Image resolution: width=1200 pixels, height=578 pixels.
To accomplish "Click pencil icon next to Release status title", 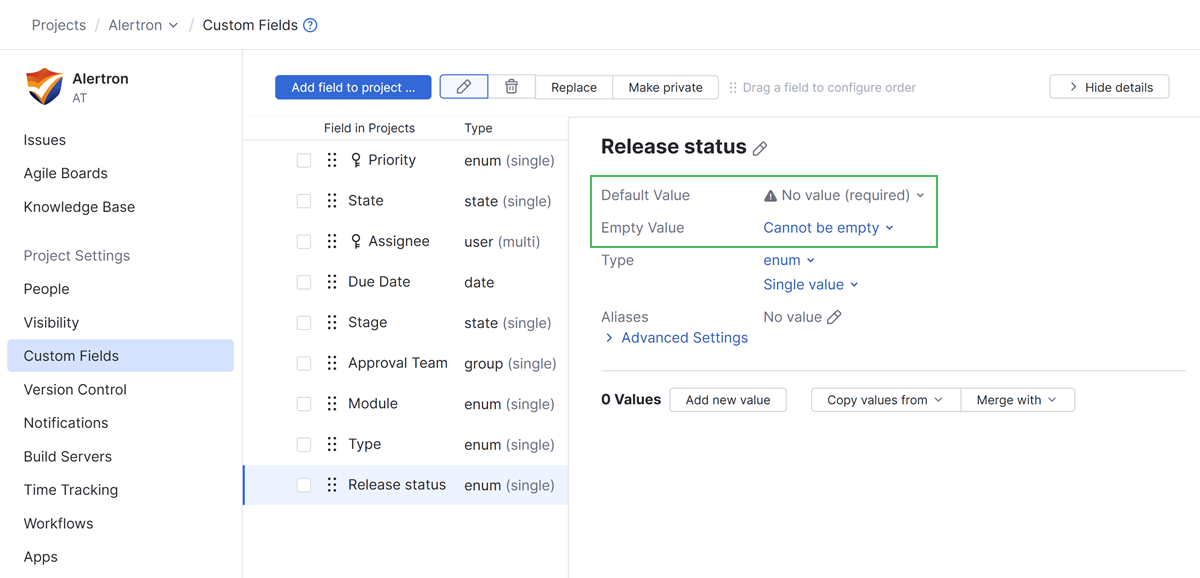I will [x=760, y=148].
